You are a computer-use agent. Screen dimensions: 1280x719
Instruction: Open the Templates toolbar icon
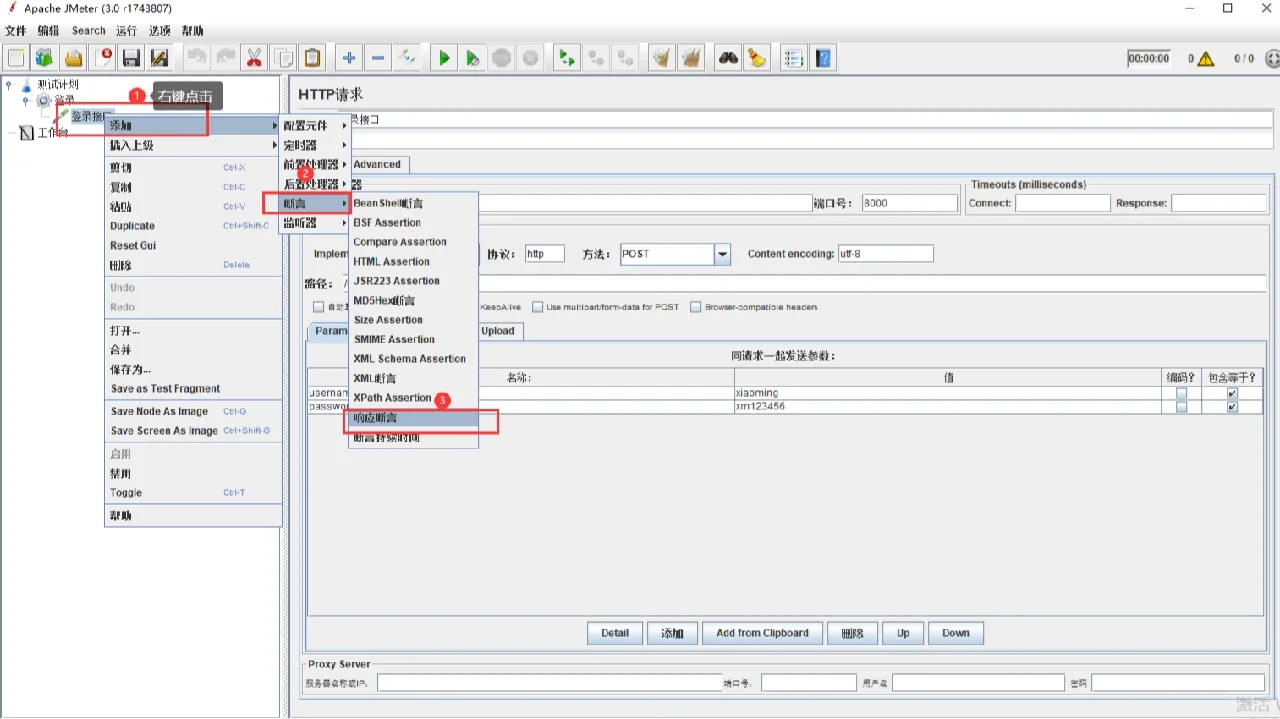pyautogui.click(x=45, y=58)
